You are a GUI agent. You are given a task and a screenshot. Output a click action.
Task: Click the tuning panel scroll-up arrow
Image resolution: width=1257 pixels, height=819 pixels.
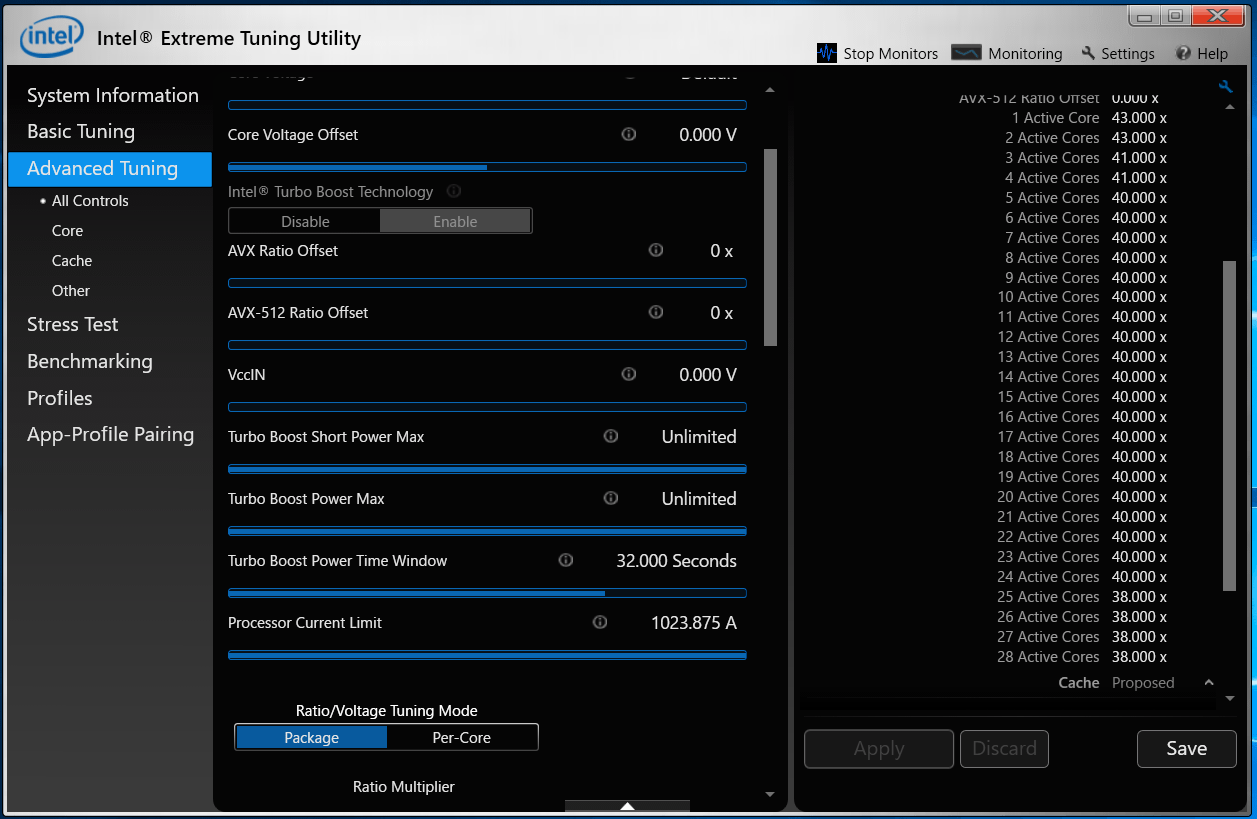[x=770, y=90]
